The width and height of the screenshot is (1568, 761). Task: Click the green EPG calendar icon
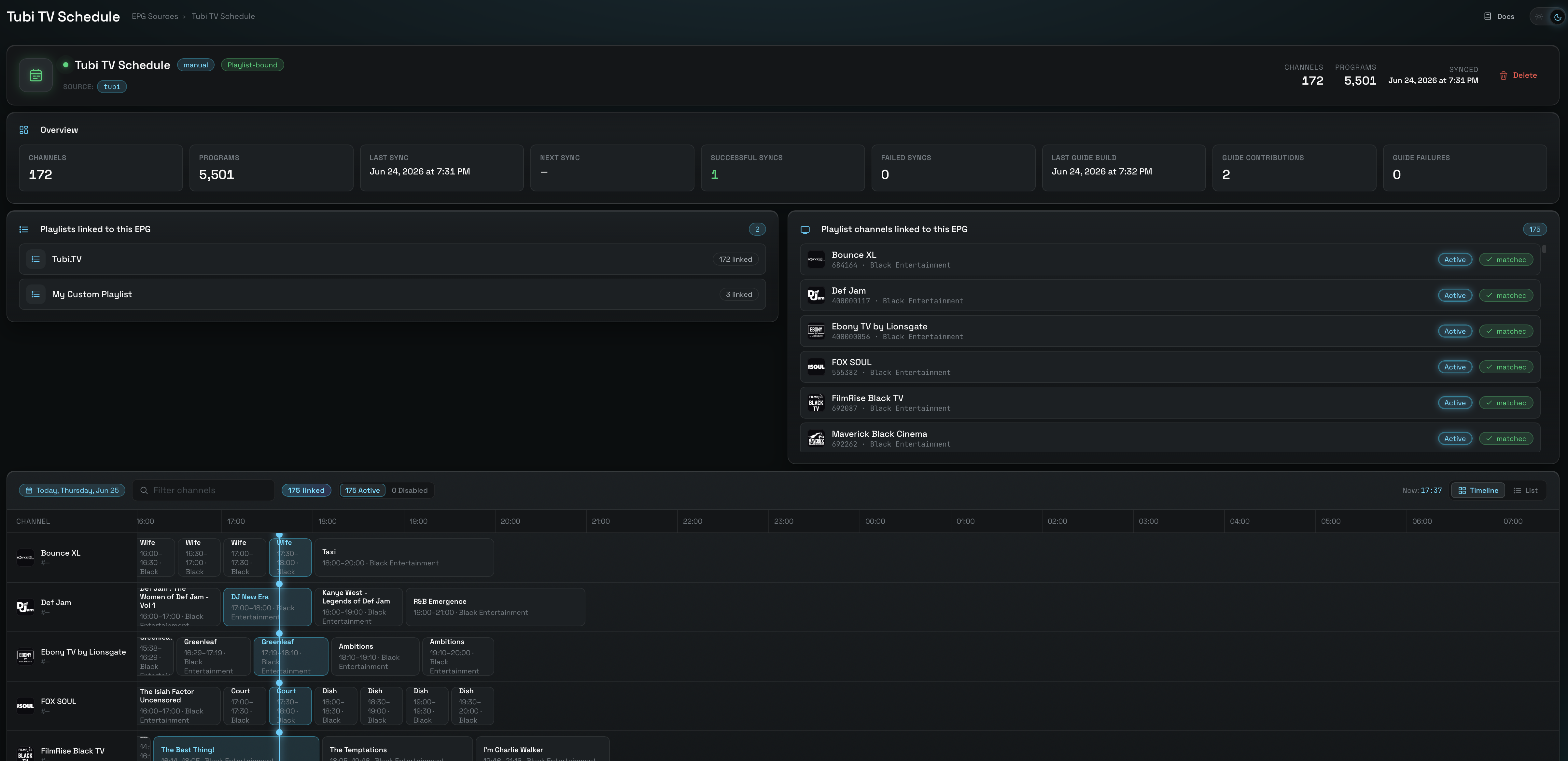(x=36, y=76)
